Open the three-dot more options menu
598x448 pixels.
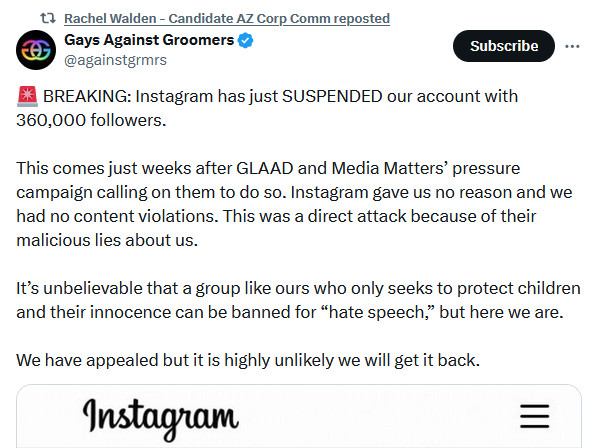click(572, 46)
